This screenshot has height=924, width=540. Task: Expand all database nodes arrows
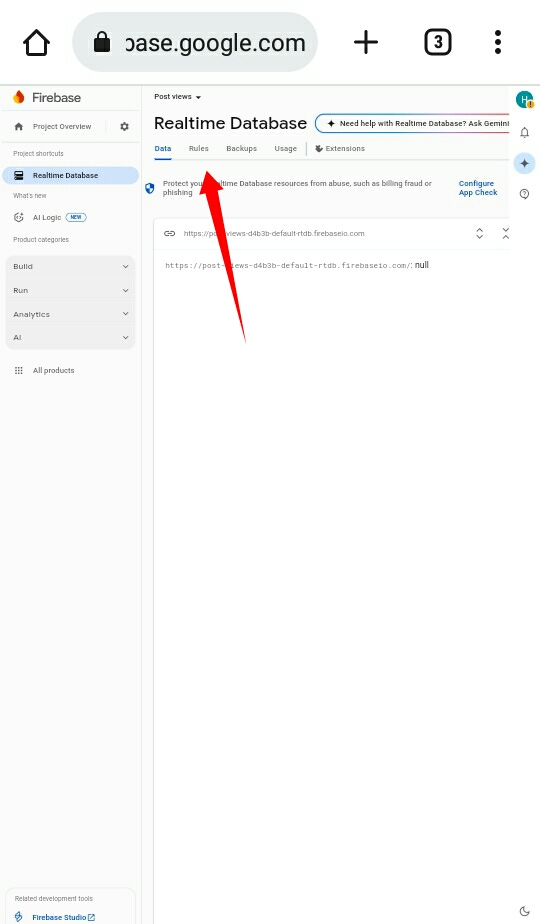coord(480,233)
